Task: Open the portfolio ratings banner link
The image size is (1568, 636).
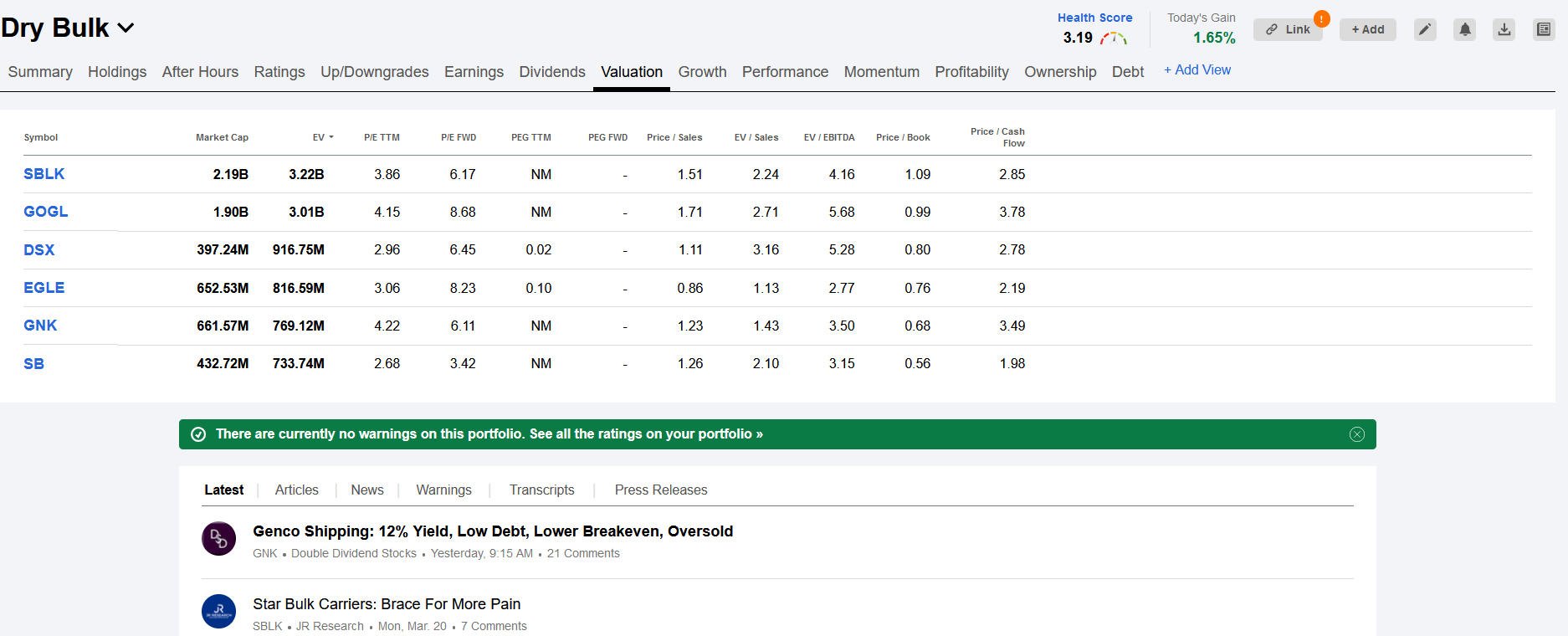Action: (x=647, y=434)
